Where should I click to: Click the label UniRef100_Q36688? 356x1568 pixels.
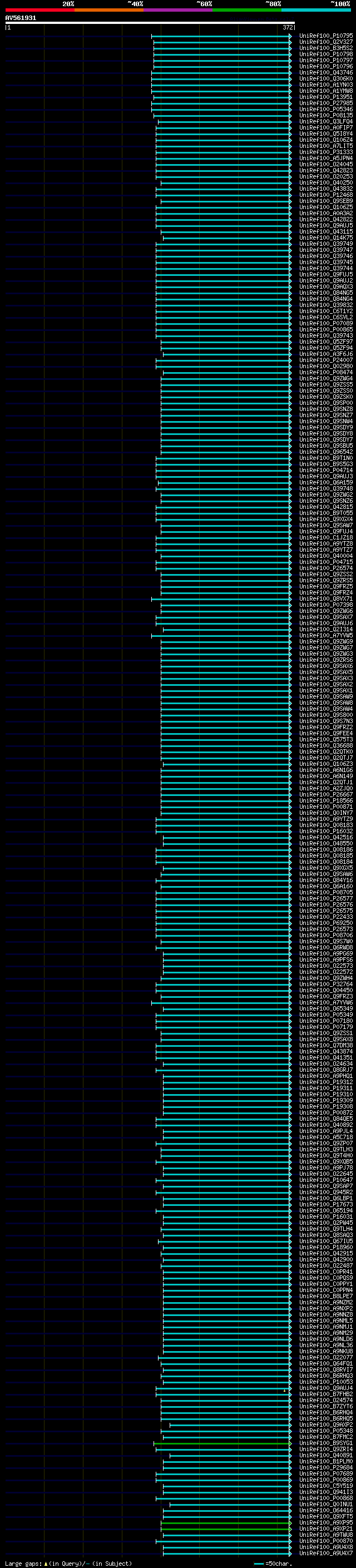[x=325, y=746]
